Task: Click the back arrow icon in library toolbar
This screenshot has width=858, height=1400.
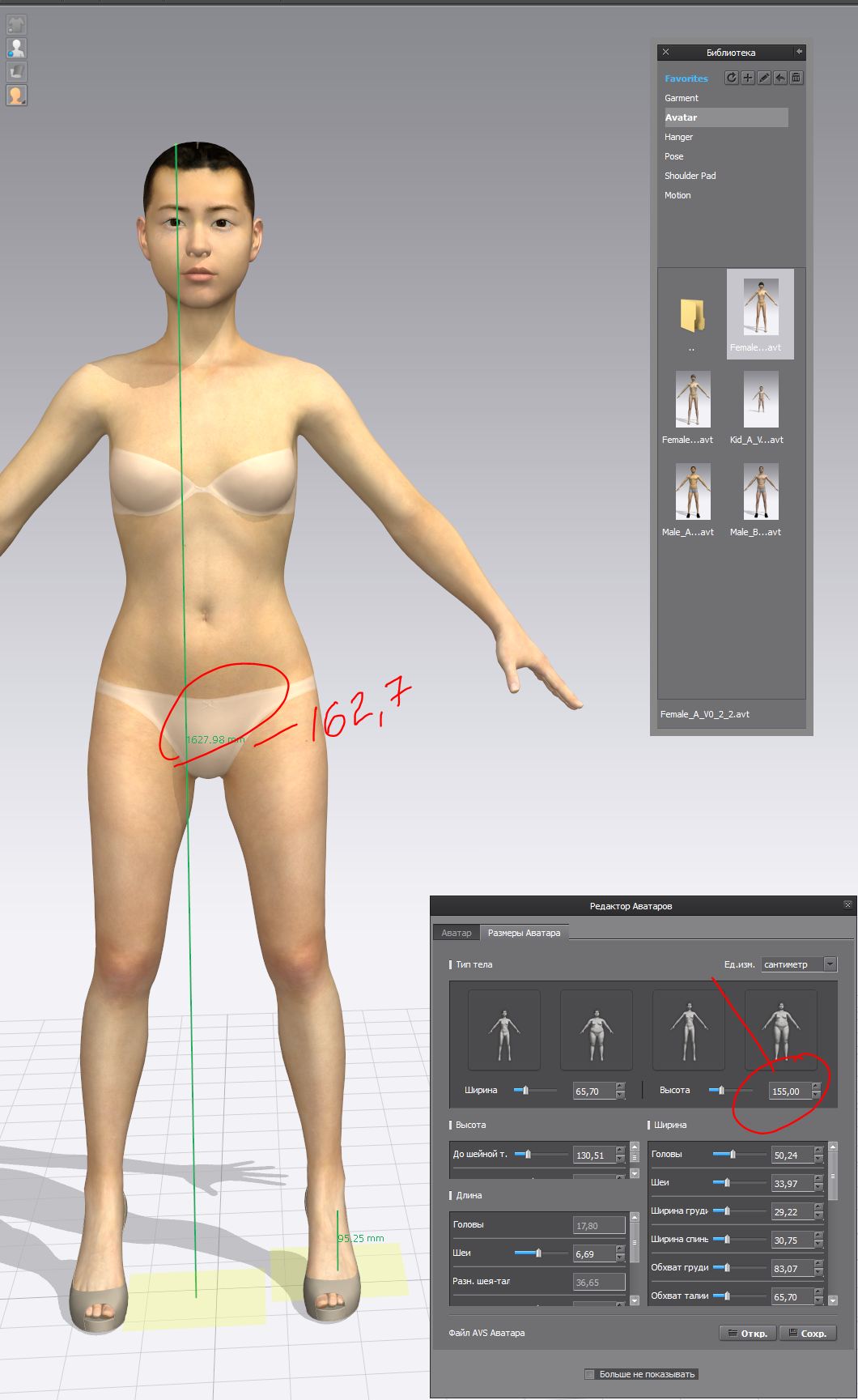Action: pyautogui.click(x=780, y=78)
